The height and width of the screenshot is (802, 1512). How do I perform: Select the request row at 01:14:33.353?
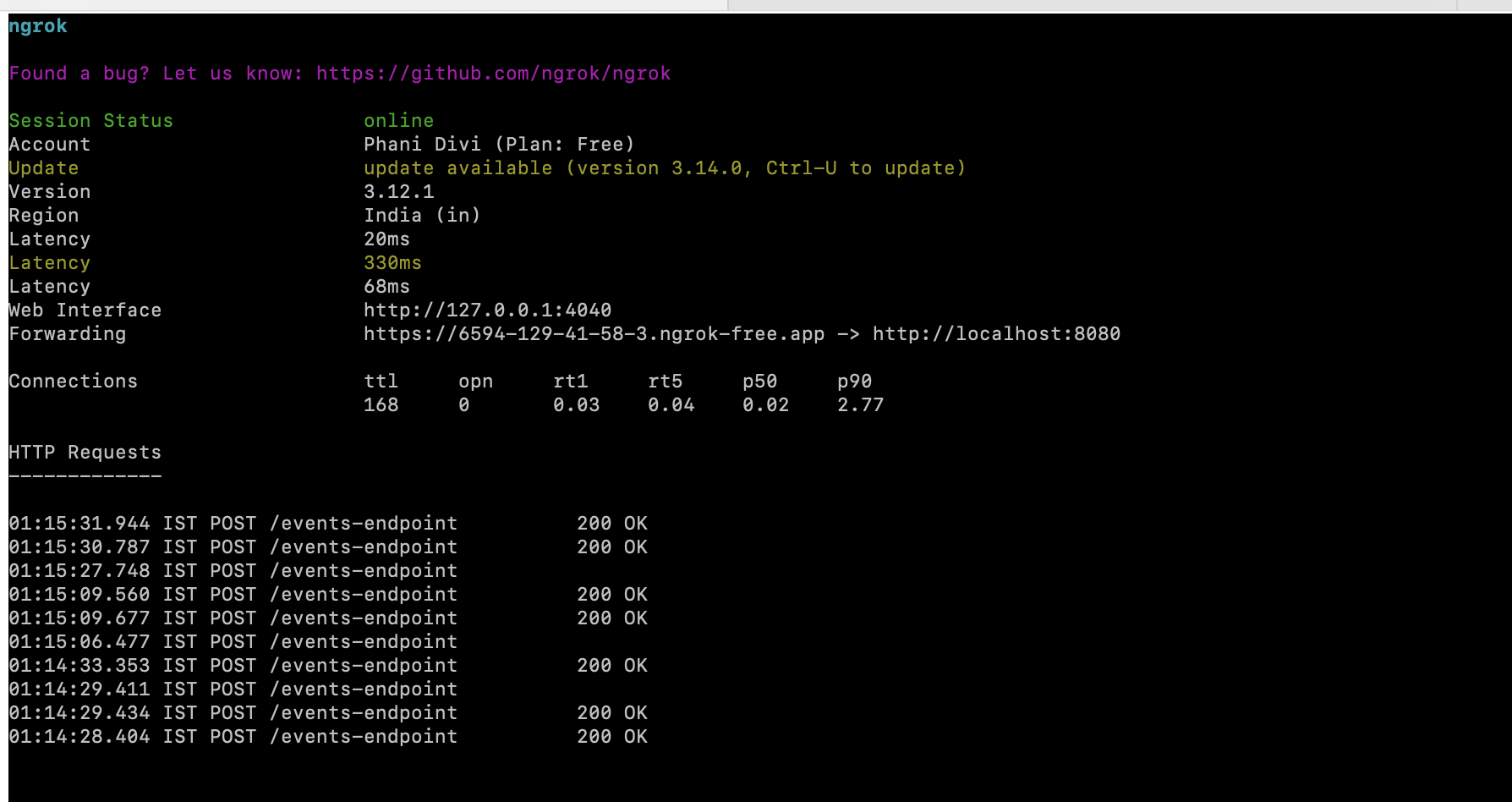pyautogui.click(x=328, y=666)
